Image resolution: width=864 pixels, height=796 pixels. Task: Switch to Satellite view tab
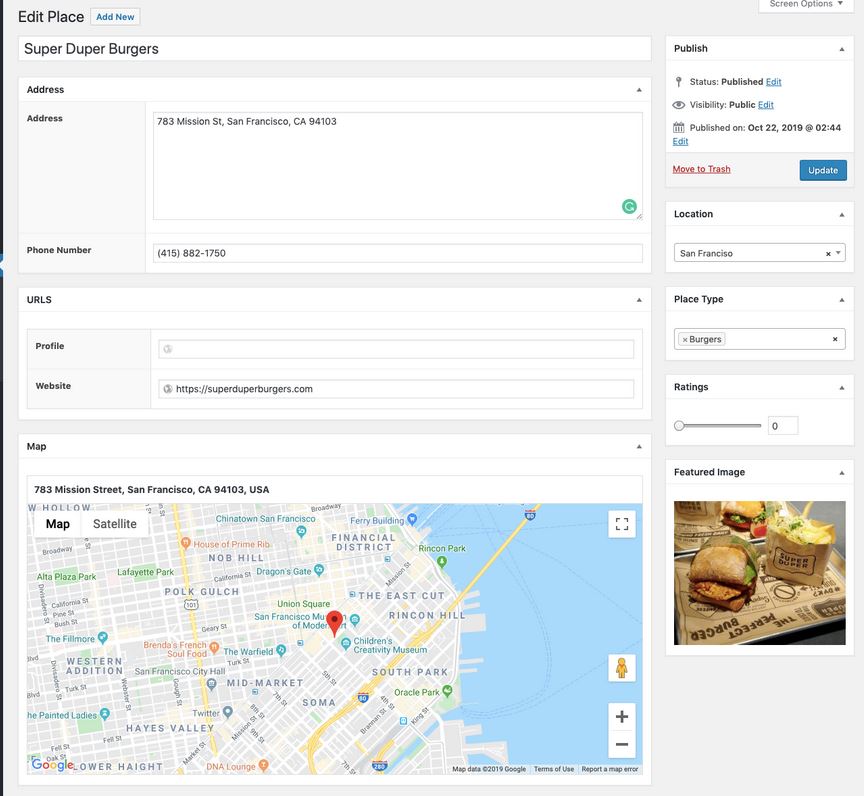point(115,524)
